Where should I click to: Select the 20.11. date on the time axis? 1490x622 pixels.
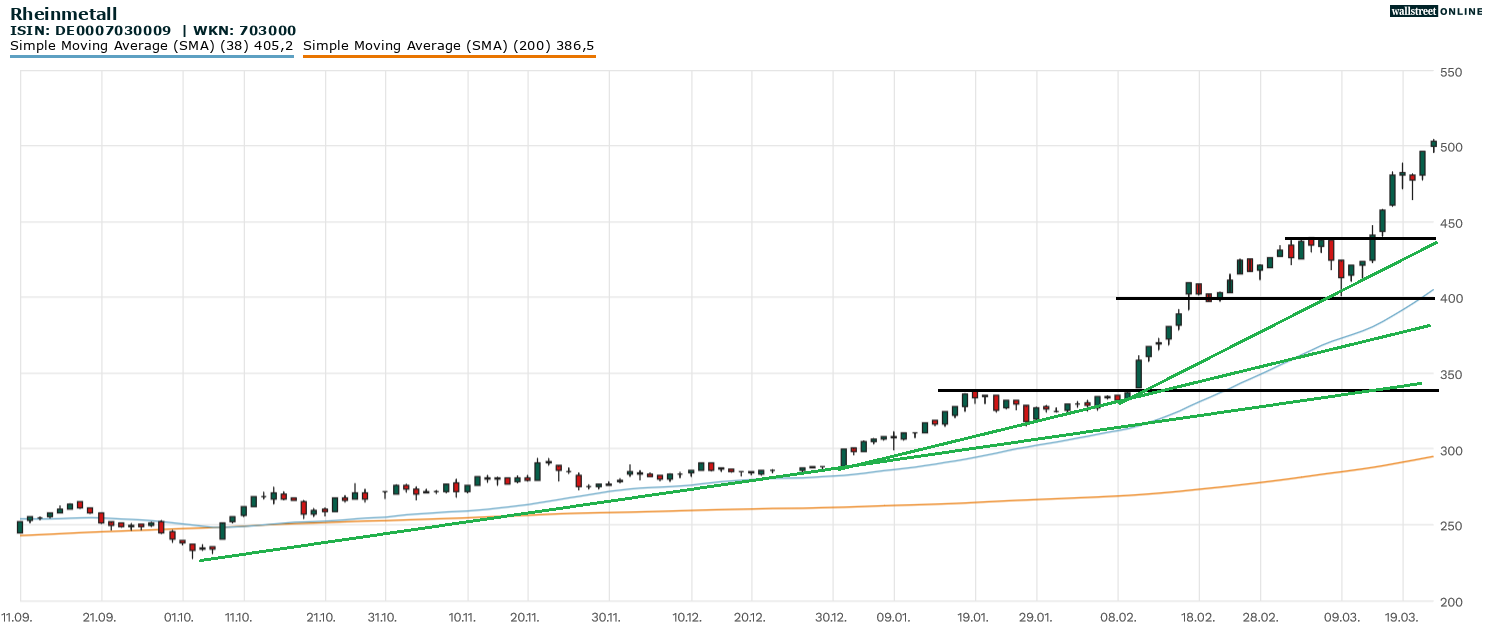point(526,617)
